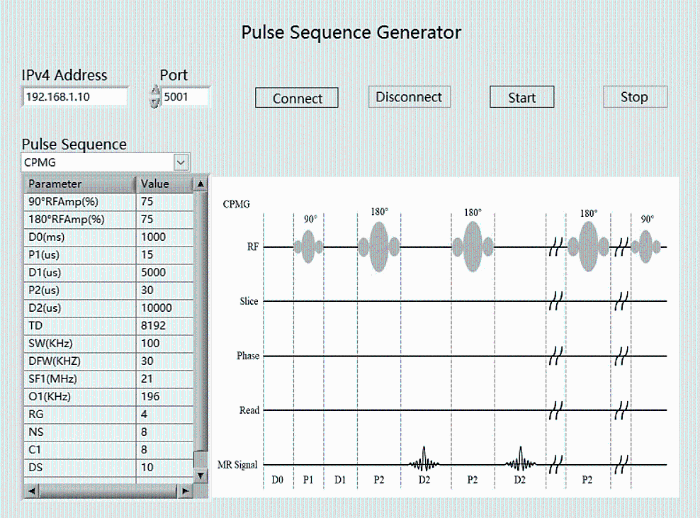Click the Port decrement arrow
Screen dimensions: 700x518
[155, 102]
